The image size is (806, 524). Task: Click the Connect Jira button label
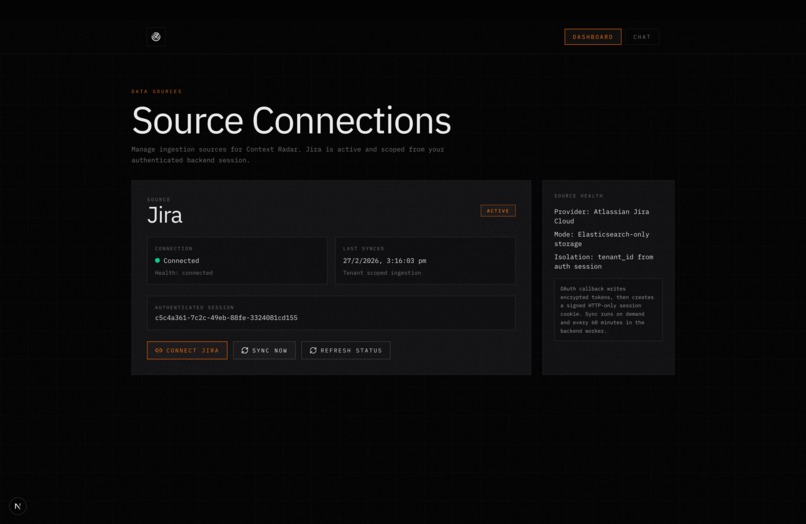(192, 350)
